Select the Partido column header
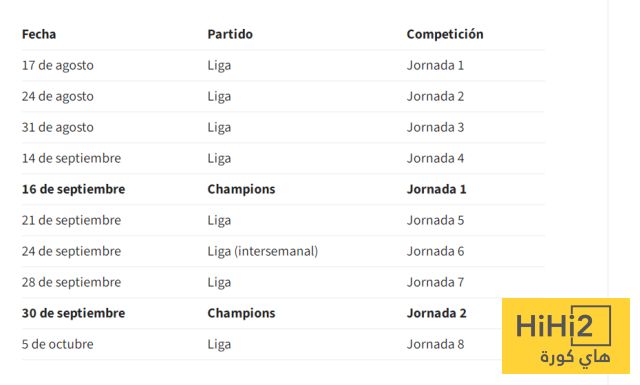Image resolution: width=640 pixels, height=385 pixels. coord(230,34)
